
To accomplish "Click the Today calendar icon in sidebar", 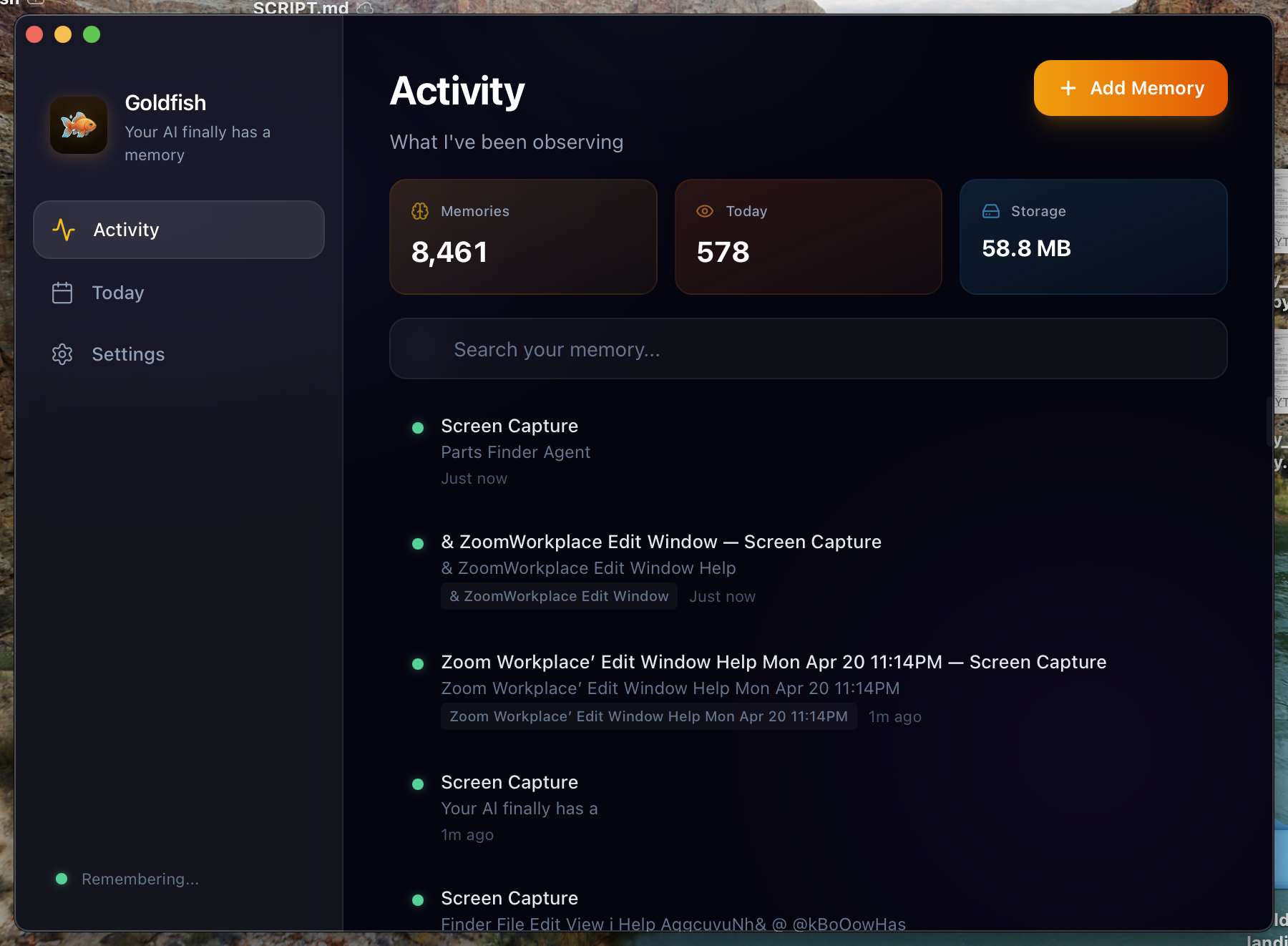I will coord(62,293).
